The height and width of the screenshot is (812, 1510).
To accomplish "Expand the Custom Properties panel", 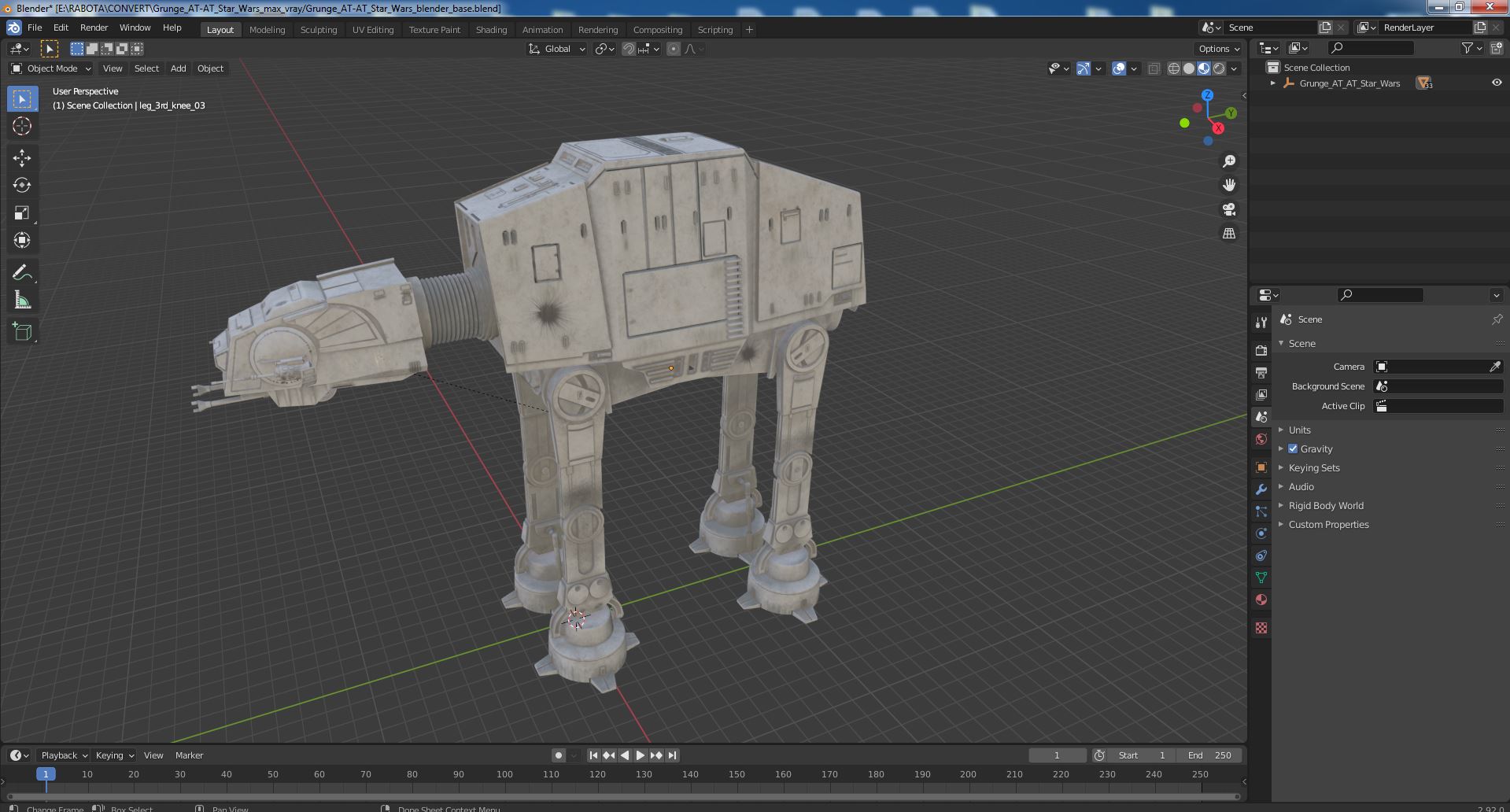I will click(x=1328, y=524).
